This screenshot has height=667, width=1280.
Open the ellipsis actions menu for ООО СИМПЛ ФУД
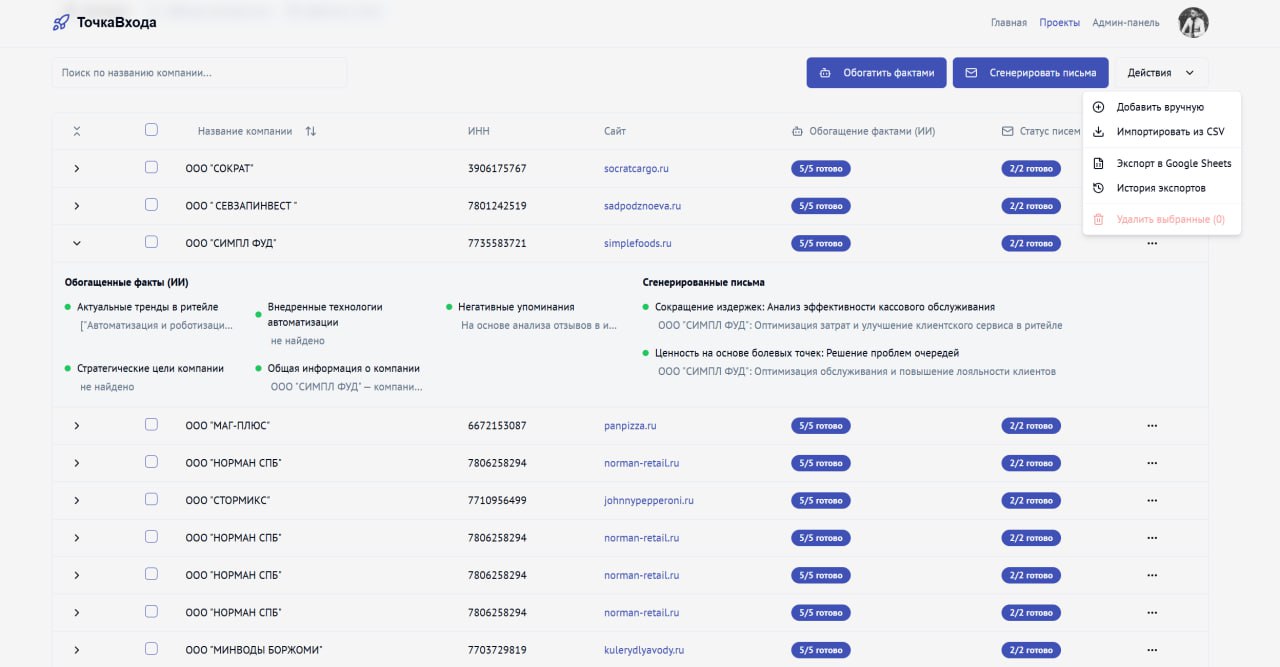[x=1151, y=243]
